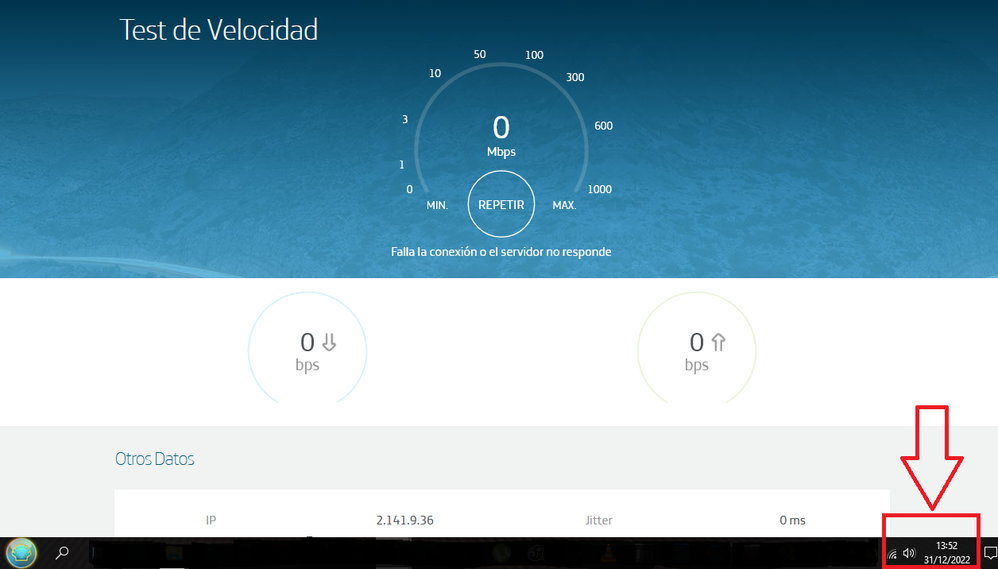Open the clock showing 13:52
This screenshot has height=569, width=998.
click(946, 552)
